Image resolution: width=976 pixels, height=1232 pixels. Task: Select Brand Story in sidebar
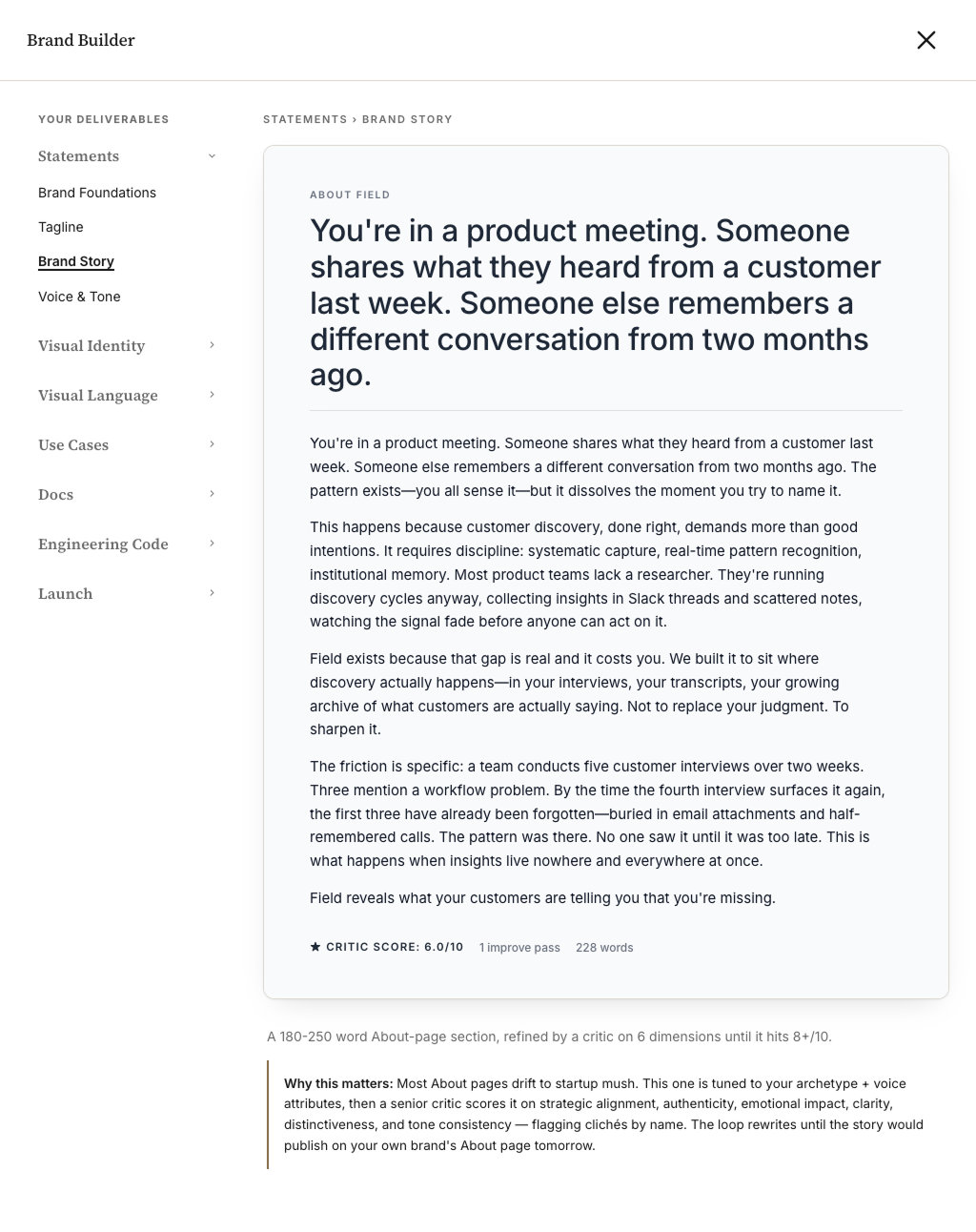[x=76, y=261]
